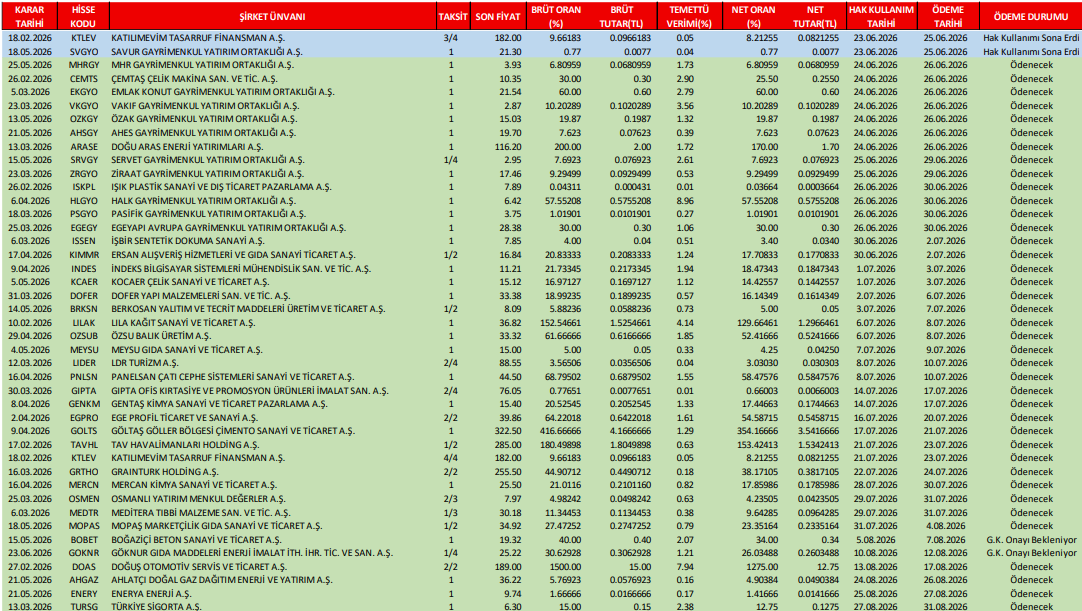Select ENERYA ENERJİ A.Ş. cell
This screenshot has width=1082, height=611.
coord(151,593)
